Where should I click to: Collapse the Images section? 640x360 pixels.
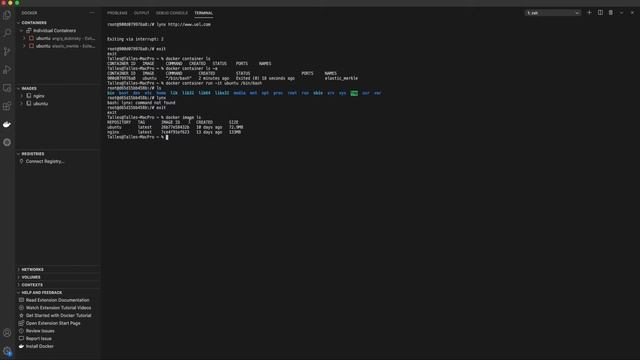point(19,88)
